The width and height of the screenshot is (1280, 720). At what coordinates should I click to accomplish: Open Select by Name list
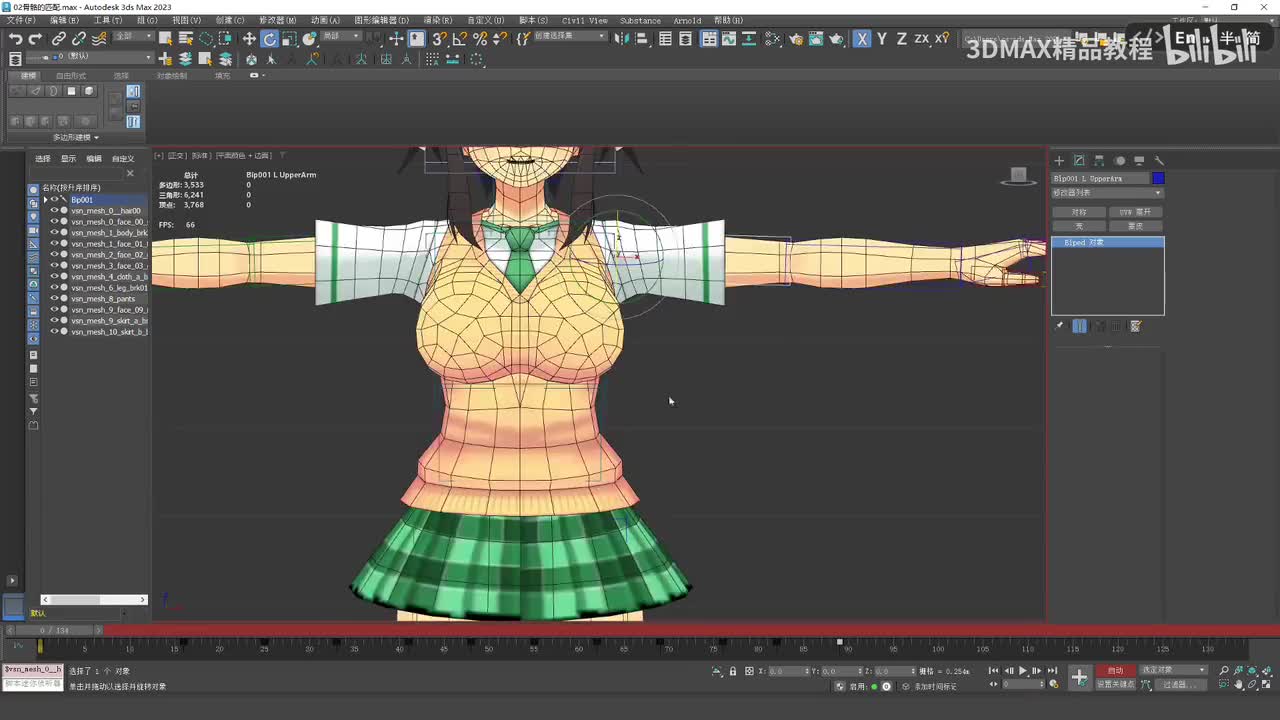tap(186, 39)
